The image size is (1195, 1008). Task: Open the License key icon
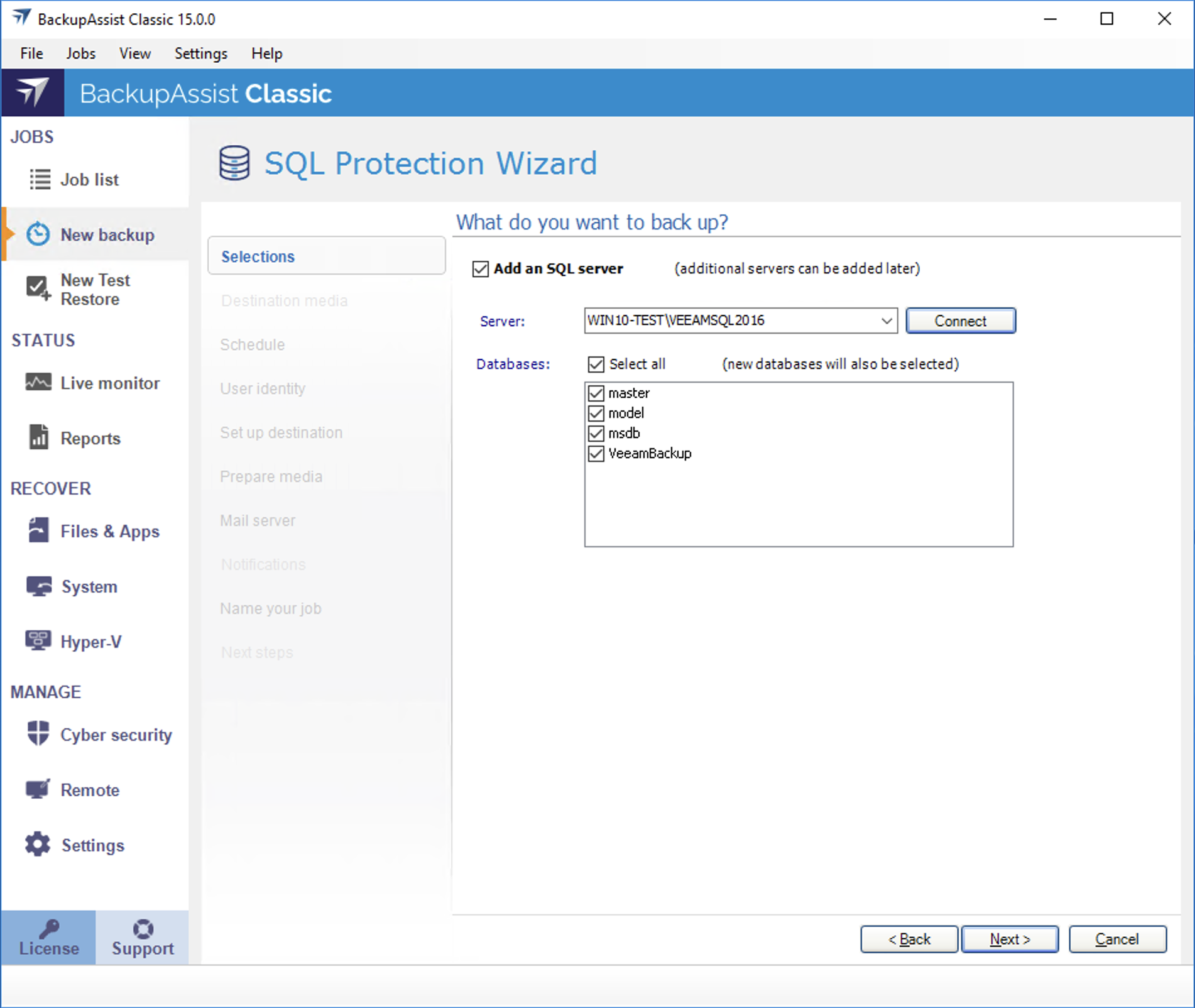pos(49,929)
